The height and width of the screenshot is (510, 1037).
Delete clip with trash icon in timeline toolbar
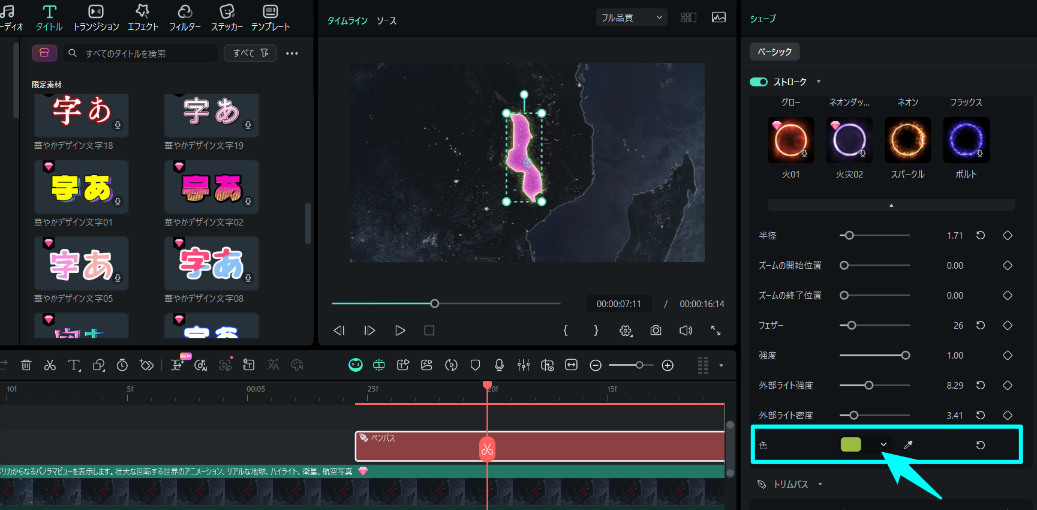pyautogui.click(x=26, y=364)
